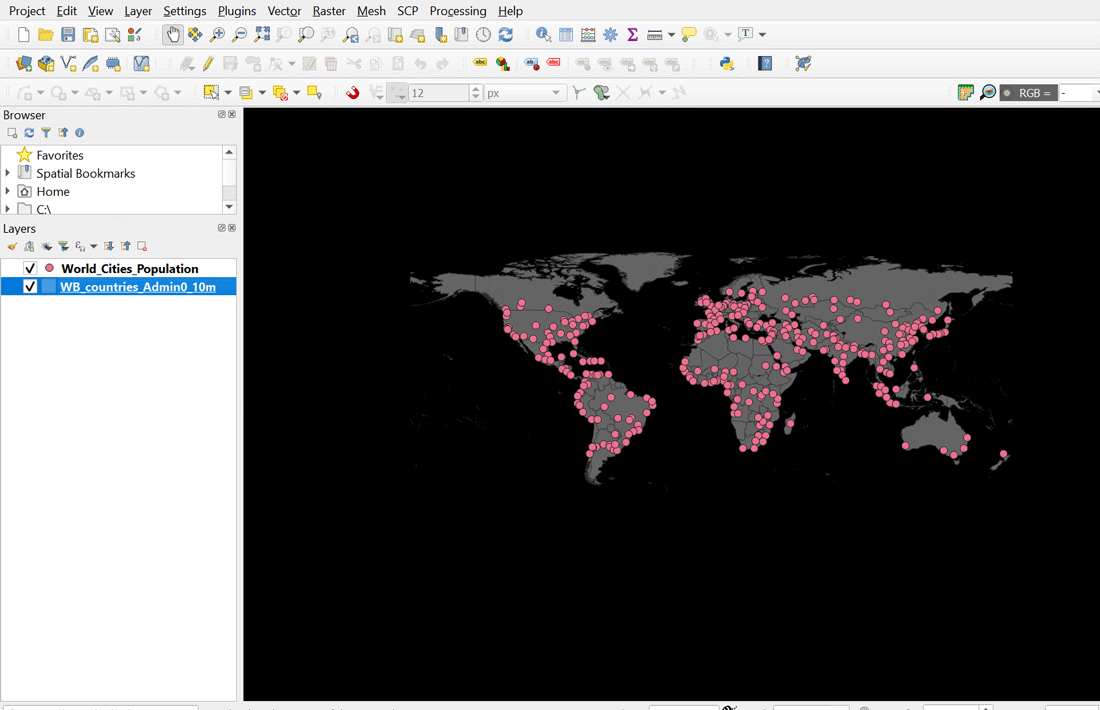Refresh the Browser panel

pos(29,133)
